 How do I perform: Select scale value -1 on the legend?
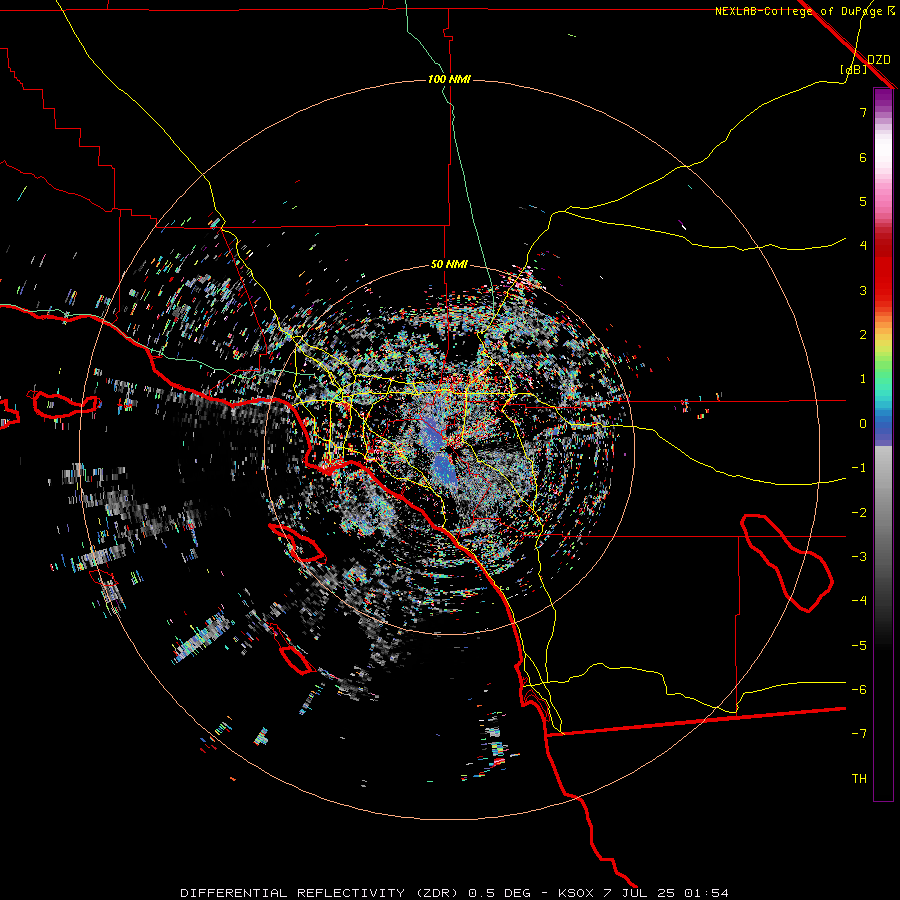point(859,468)
